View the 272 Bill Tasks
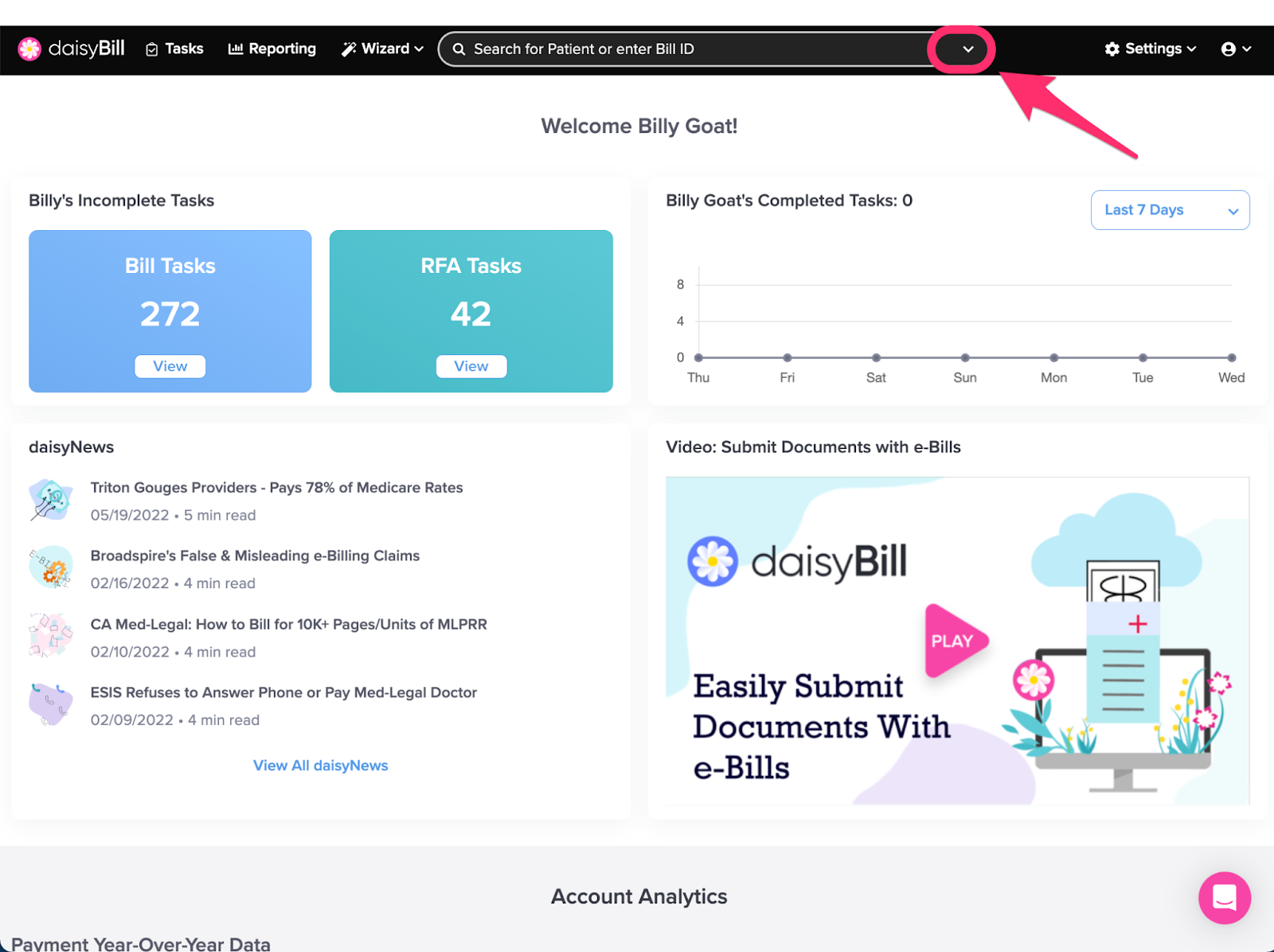Viewport: 1274px width, 952px height. point(170,366)
